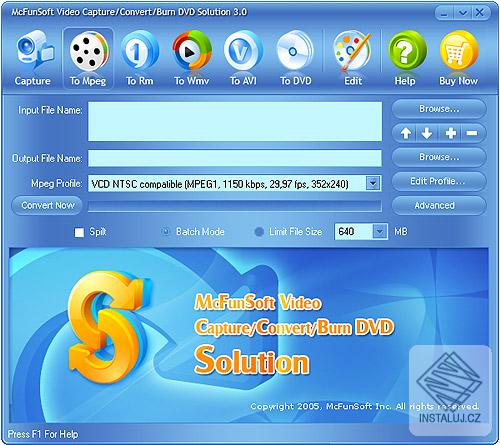This screenshot has height=445, width=500.
Task: Add a file with plus icon
Action: click(x=451, y=133)
